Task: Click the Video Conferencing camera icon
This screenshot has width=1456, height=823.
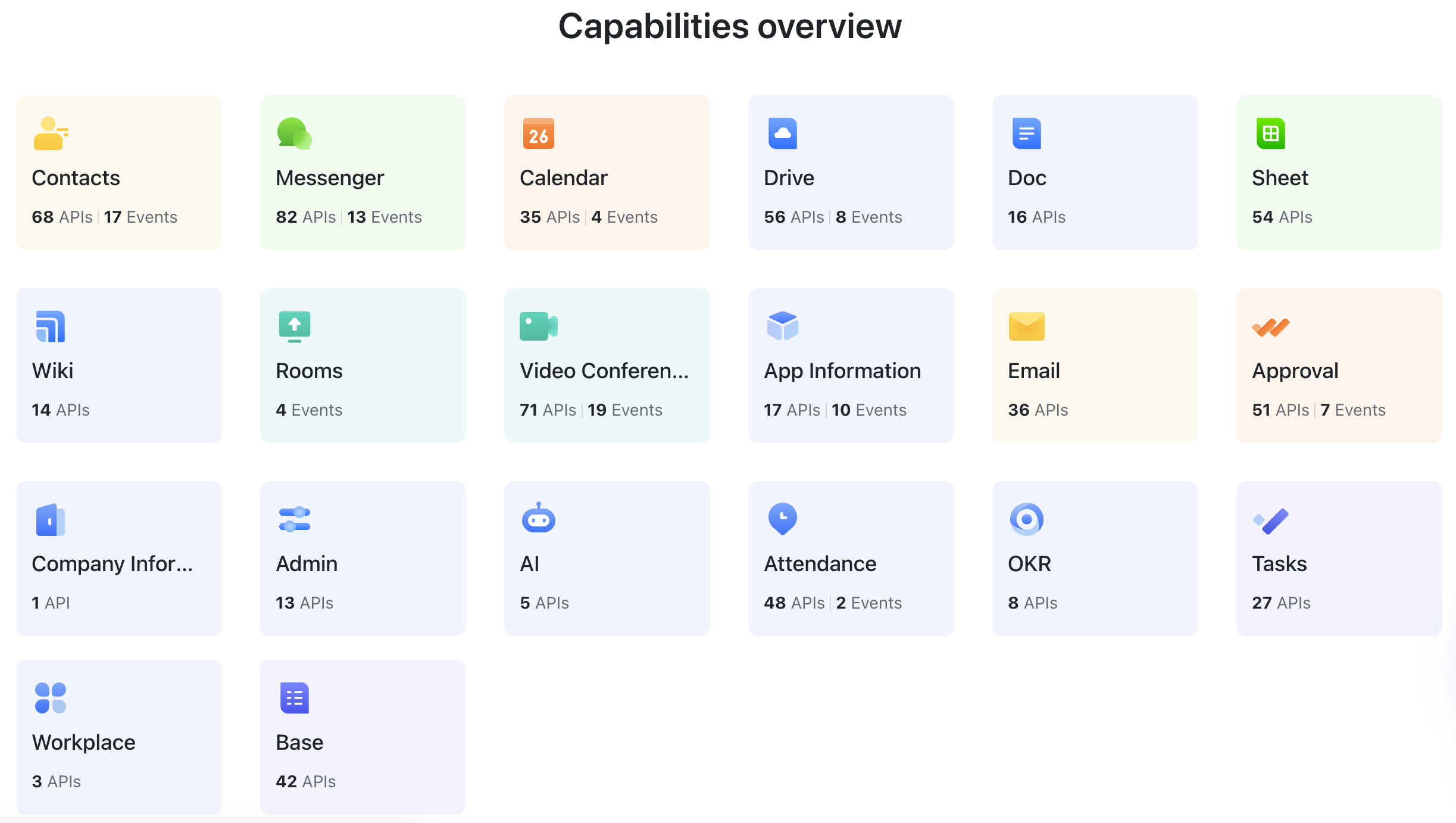Action: click(x=538, y=326)
